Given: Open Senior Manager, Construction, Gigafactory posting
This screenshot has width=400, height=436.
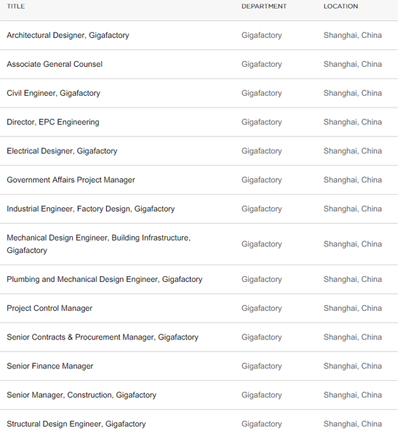Looking at the screenshot, I should pyautogui.click(x=81, y=395).
